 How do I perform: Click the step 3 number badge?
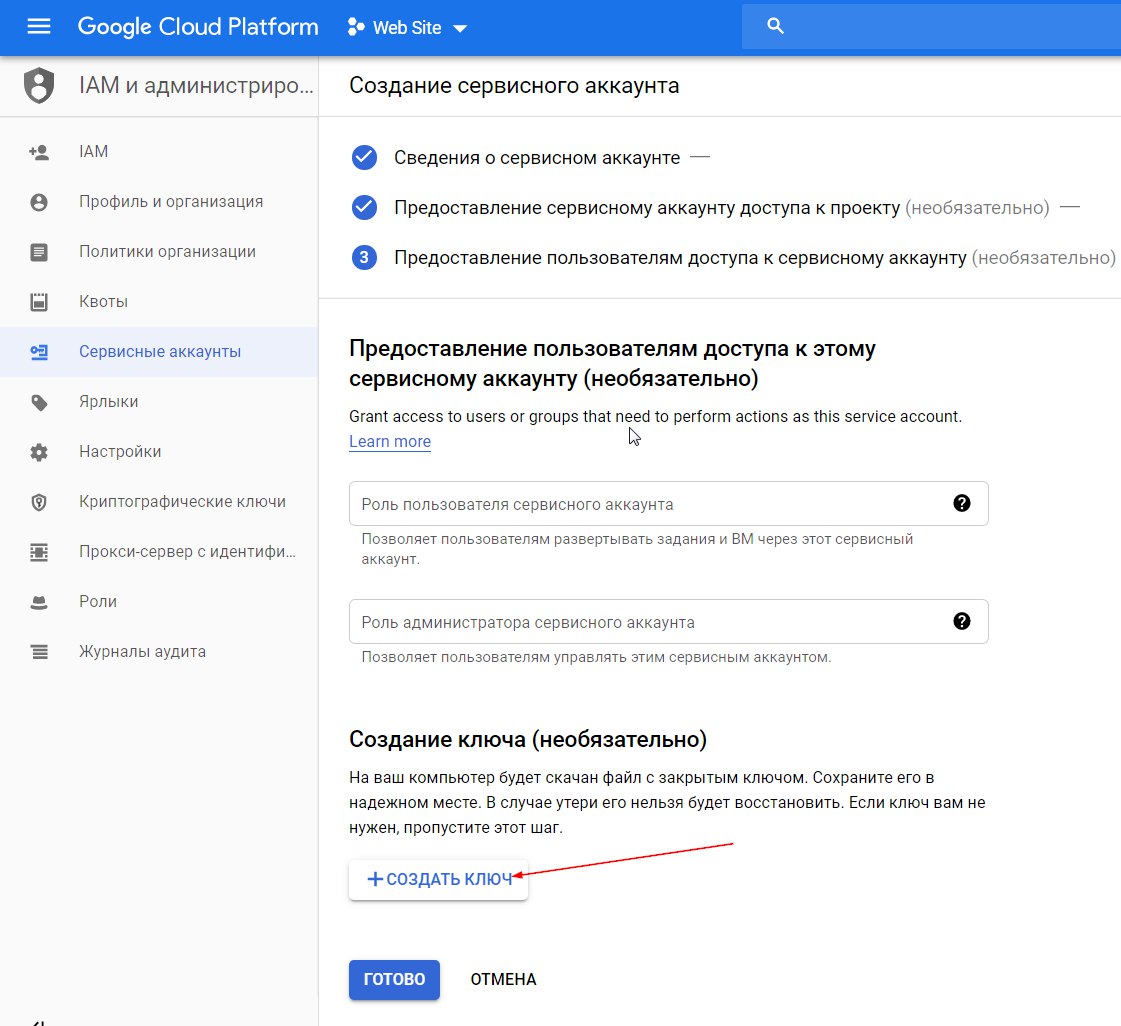[364, 257]
